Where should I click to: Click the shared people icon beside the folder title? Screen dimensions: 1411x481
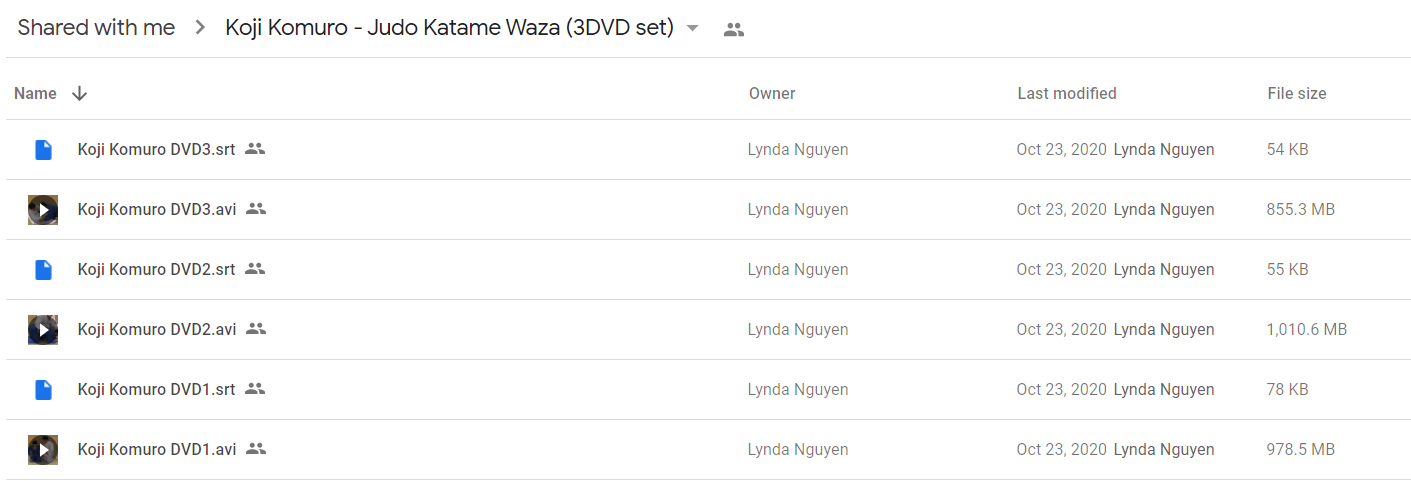click(734, 29)
